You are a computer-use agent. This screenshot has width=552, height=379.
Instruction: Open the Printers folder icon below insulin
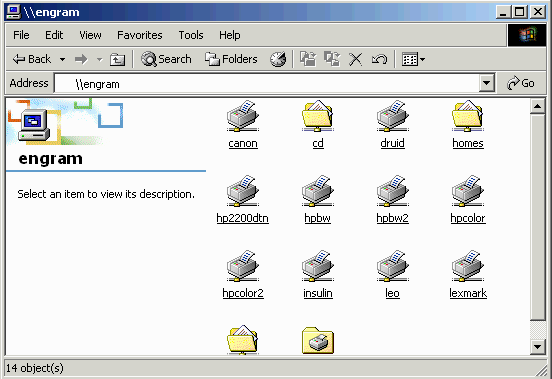[x=318, y=340]
